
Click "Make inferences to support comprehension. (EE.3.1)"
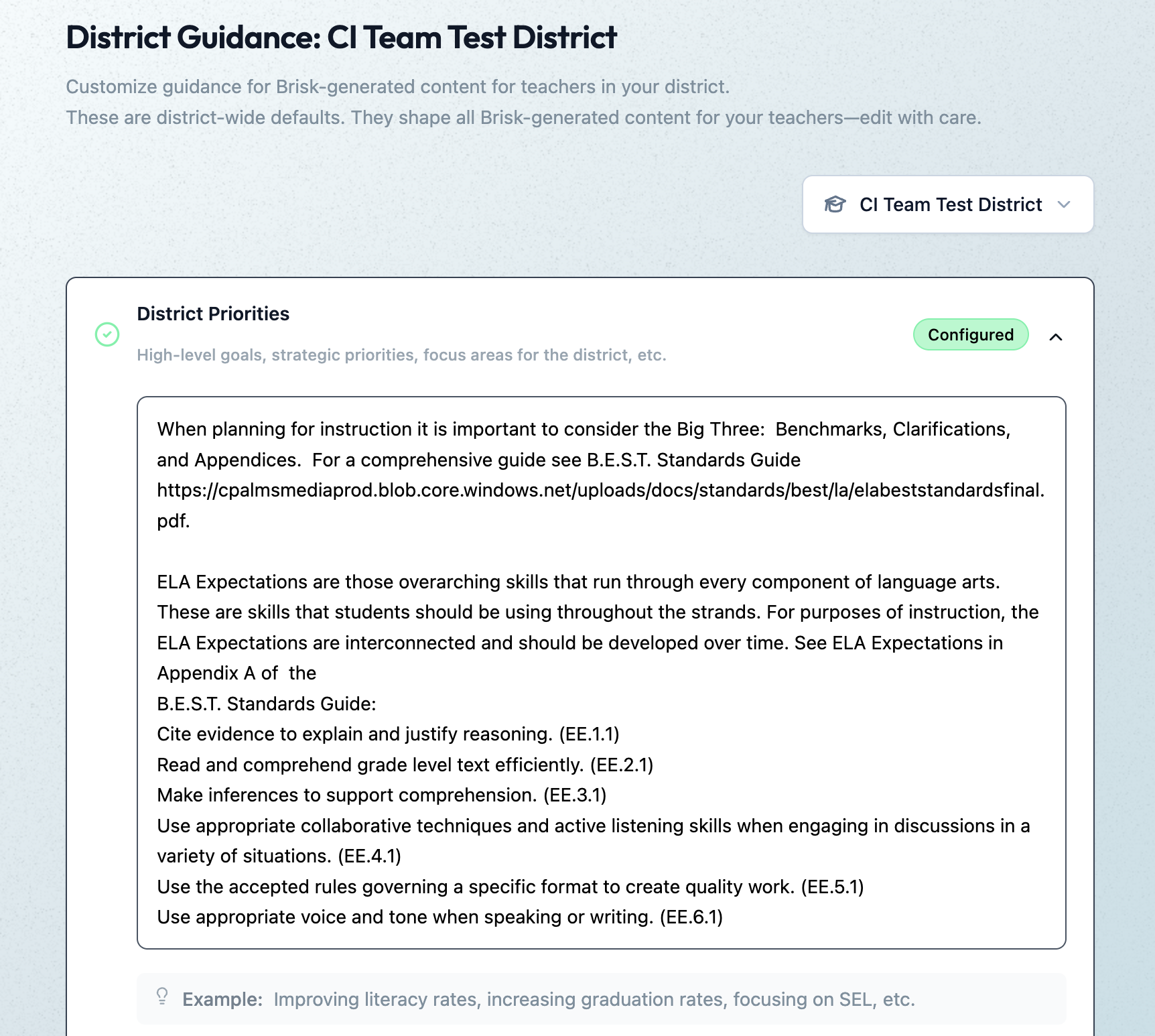(x=382, y=795)
